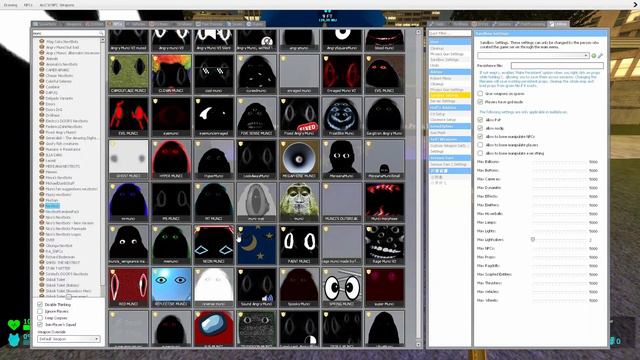The height and width of the screenshot is (360, 640).
Task: Select the moon and stars munci thumbnail
Action: point(256,245)
